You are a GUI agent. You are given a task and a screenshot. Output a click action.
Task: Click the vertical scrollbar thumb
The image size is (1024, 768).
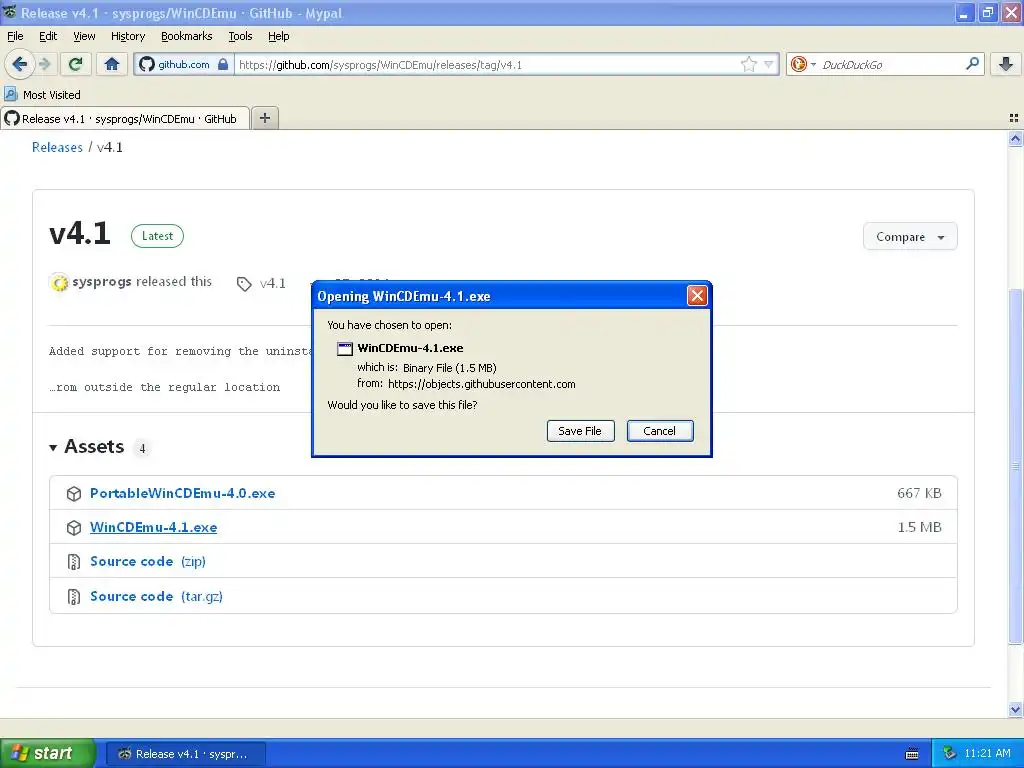[x=1015, y=465]
